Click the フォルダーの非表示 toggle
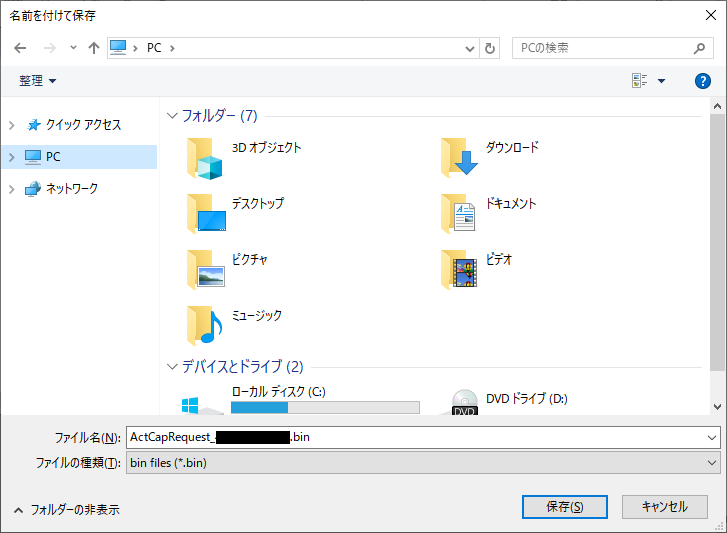727x533 pixels. tap(66, 509)
